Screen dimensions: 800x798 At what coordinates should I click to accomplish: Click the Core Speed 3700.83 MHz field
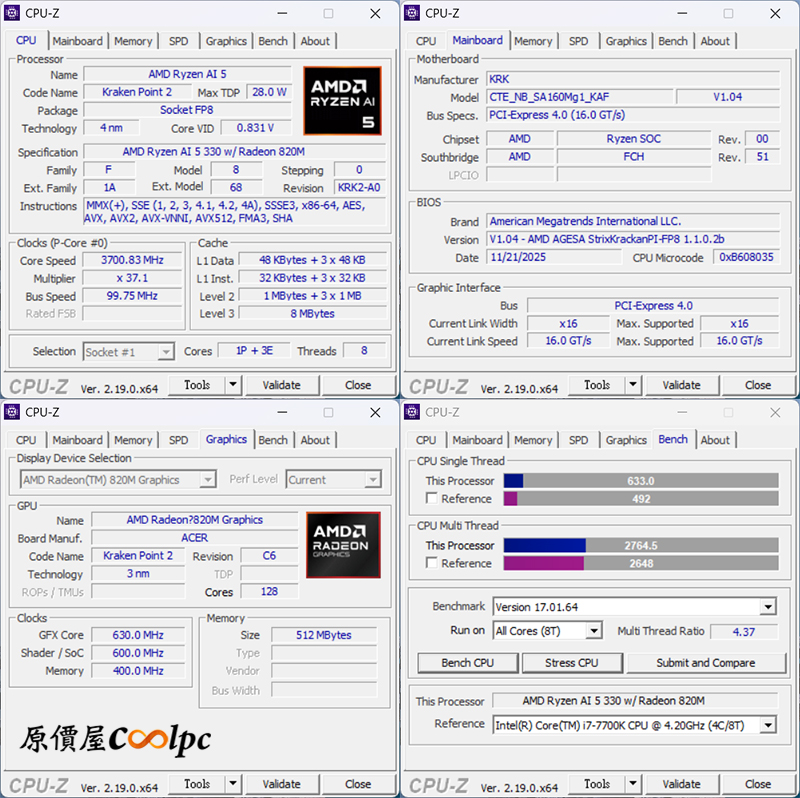[x=134, y=261]
